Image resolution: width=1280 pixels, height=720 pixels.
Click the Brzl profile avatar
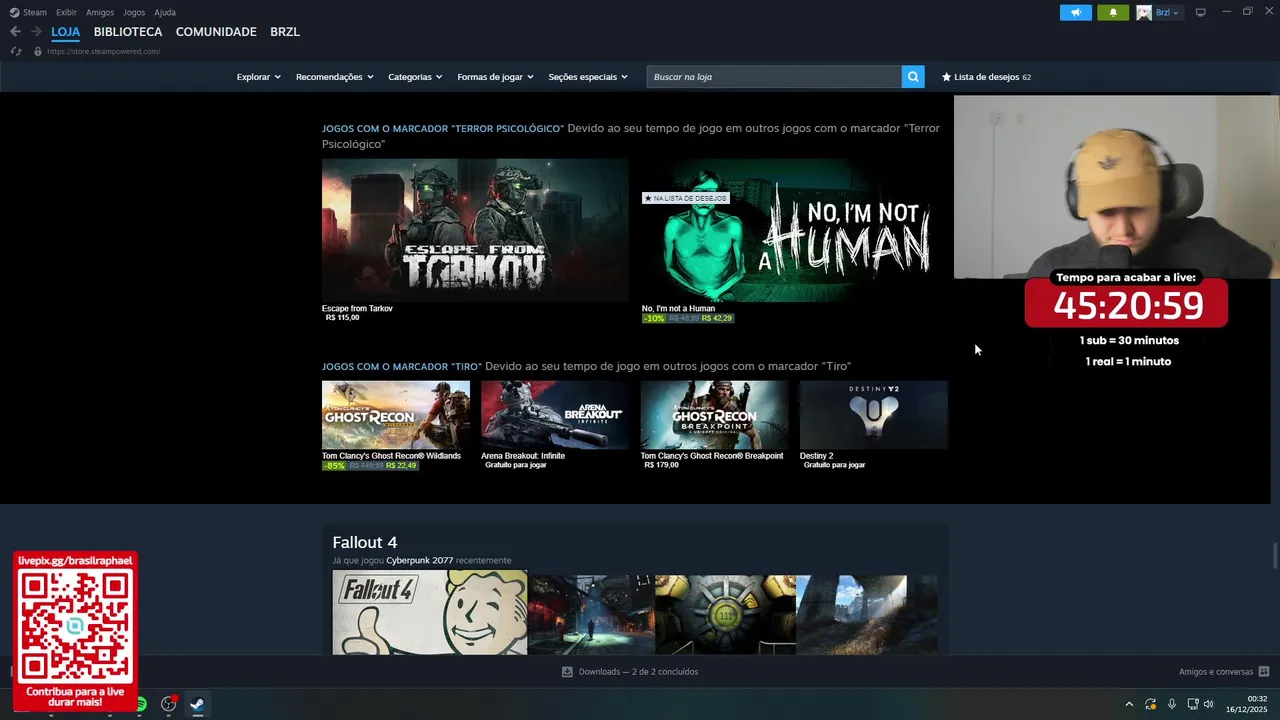[1144, 13]
